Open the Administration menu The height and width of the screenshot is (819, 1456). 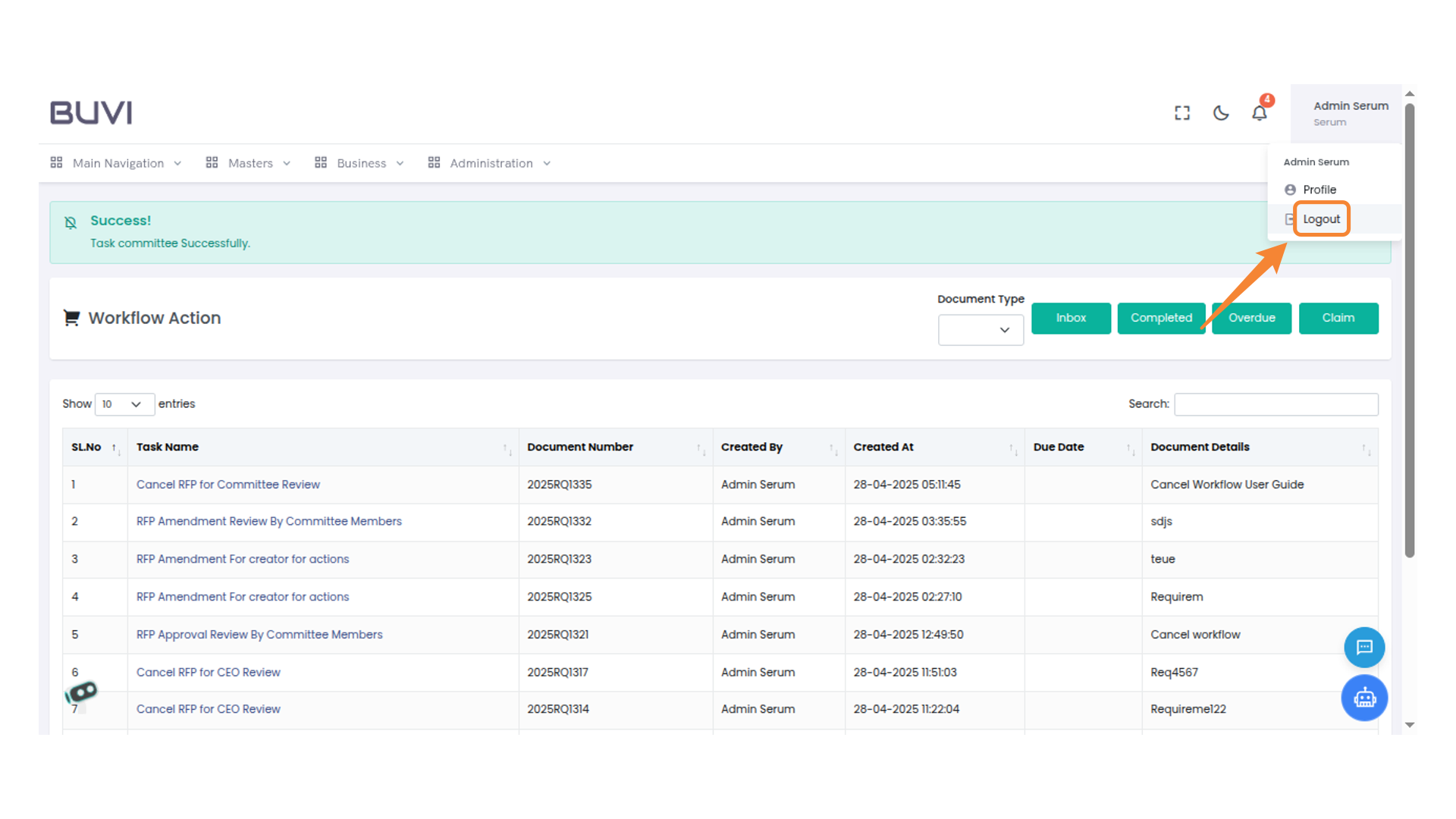click(490, 163)
